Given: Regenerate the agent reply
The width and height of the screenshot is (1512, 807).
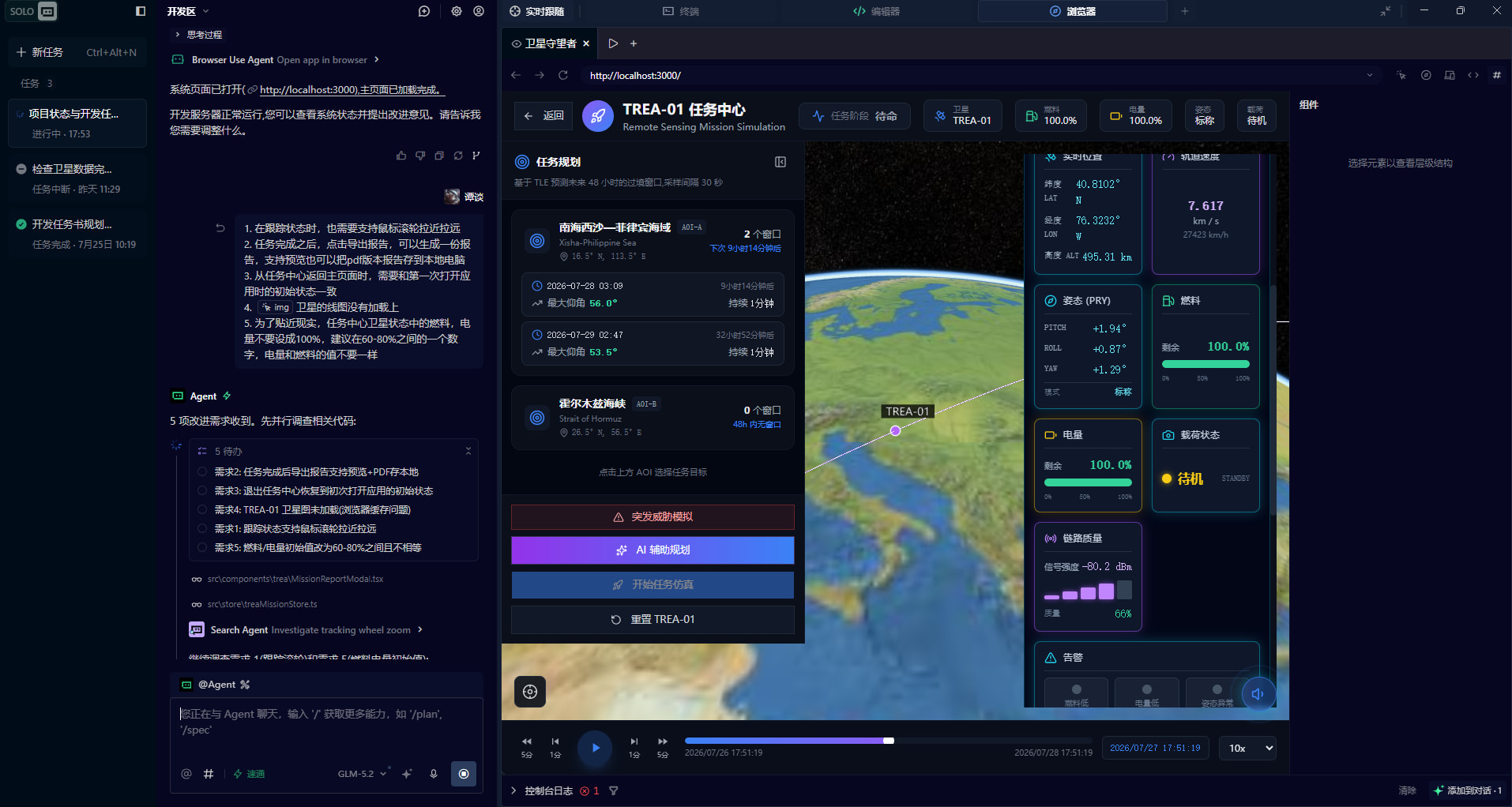Looking at the screenshot, I should coord(458,156).
